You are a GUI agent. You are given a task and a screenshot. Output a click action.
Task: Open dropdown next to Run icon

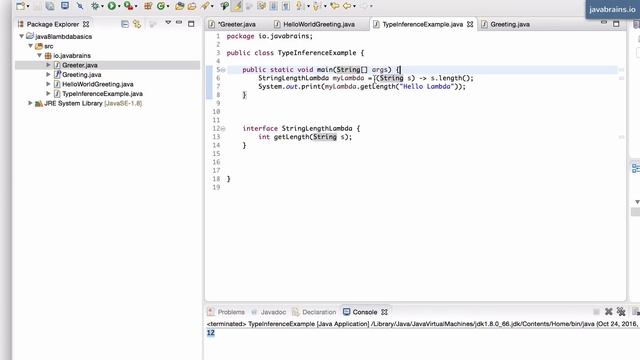[119, 6]
